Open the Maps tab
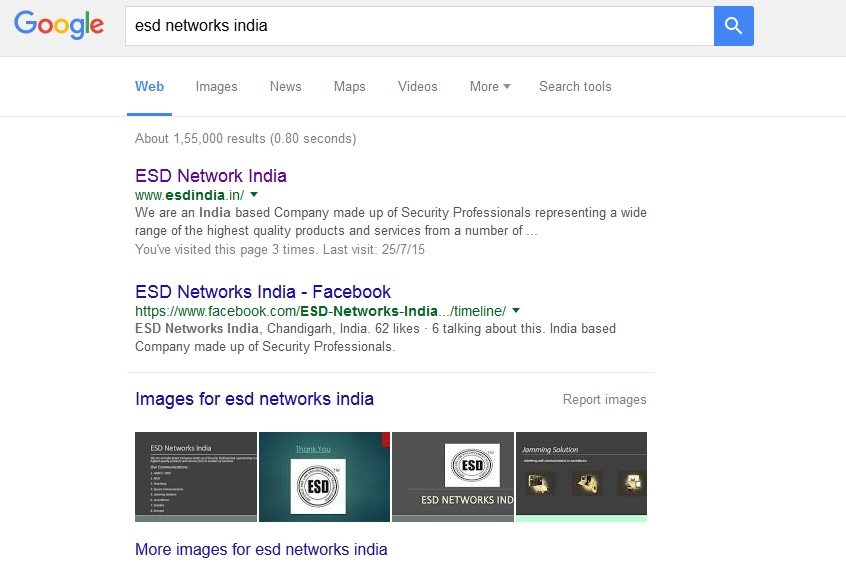The height and width of the screenshot is (570, 846). click(349, 87)
